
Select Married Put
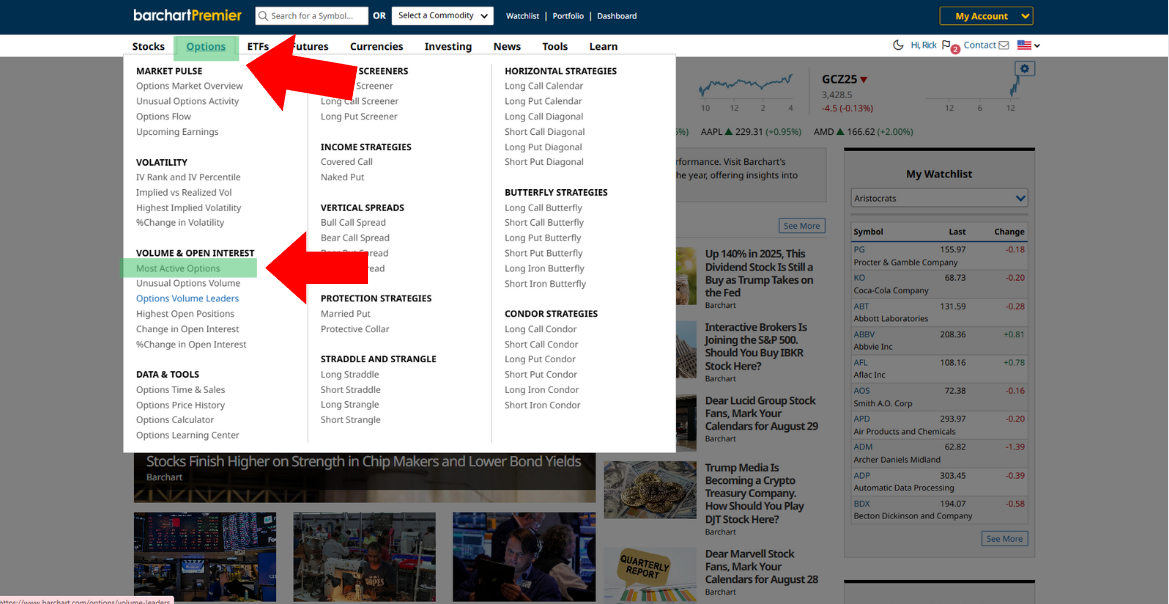[345, 314]
